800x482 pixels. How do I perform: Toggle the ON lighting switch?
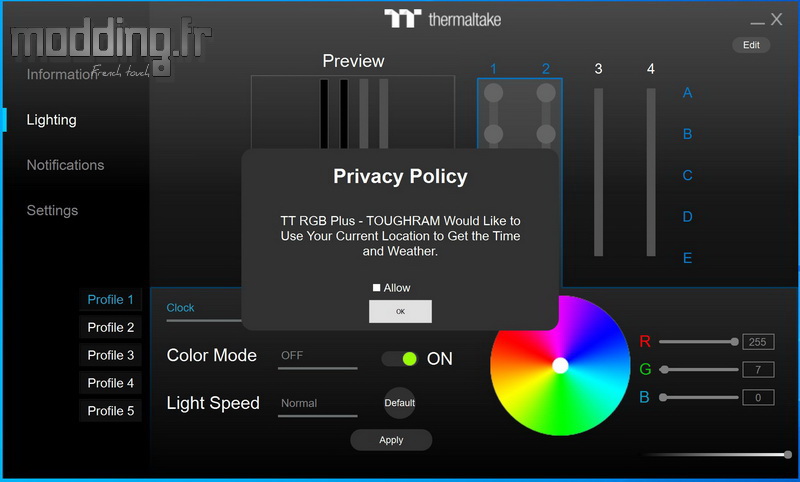point(399,359)
